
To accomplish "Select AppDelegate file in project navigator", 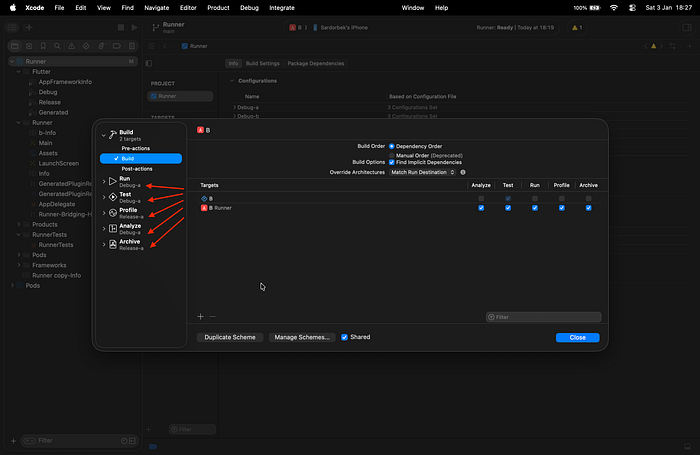I will click(57, 204).
